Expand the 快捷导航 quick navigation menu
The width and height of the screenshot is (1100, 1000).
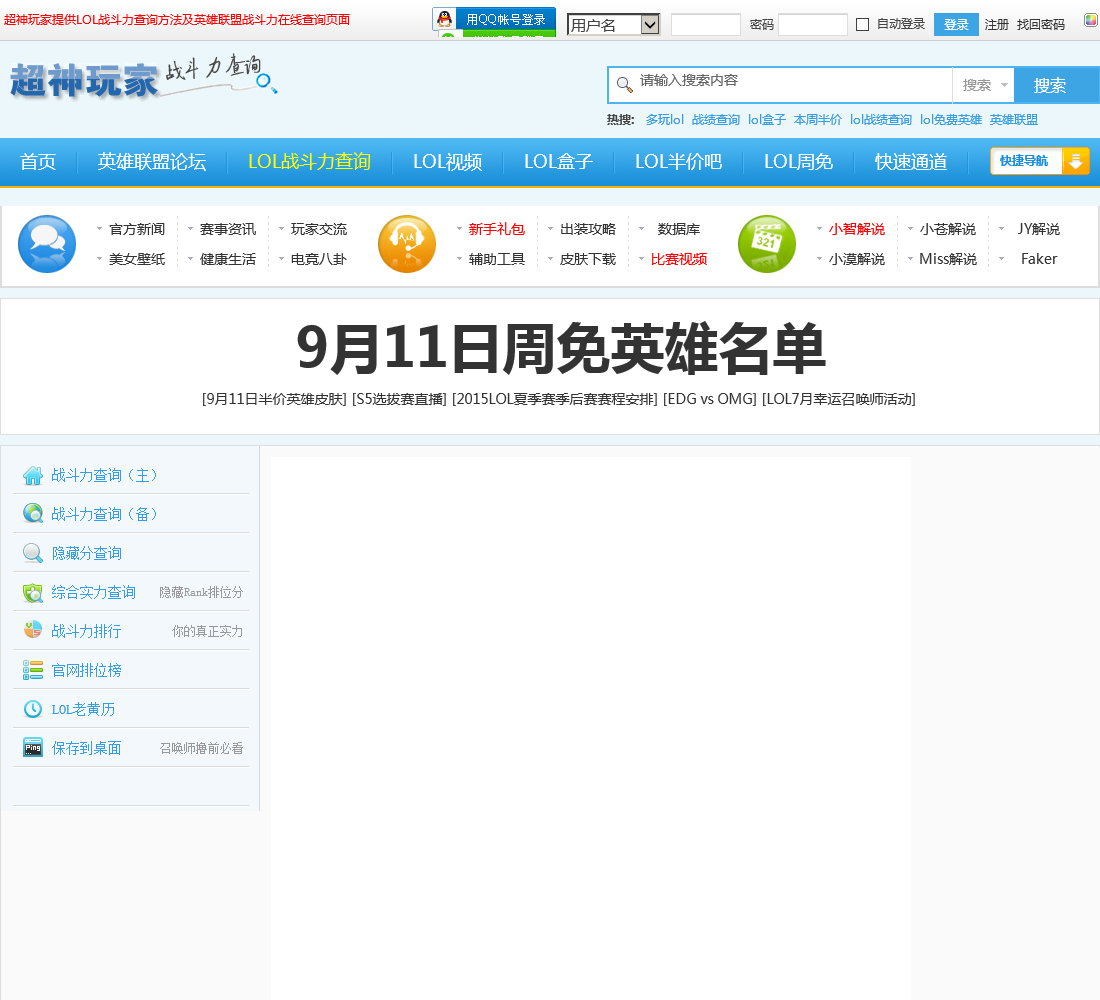(1040, 161)
